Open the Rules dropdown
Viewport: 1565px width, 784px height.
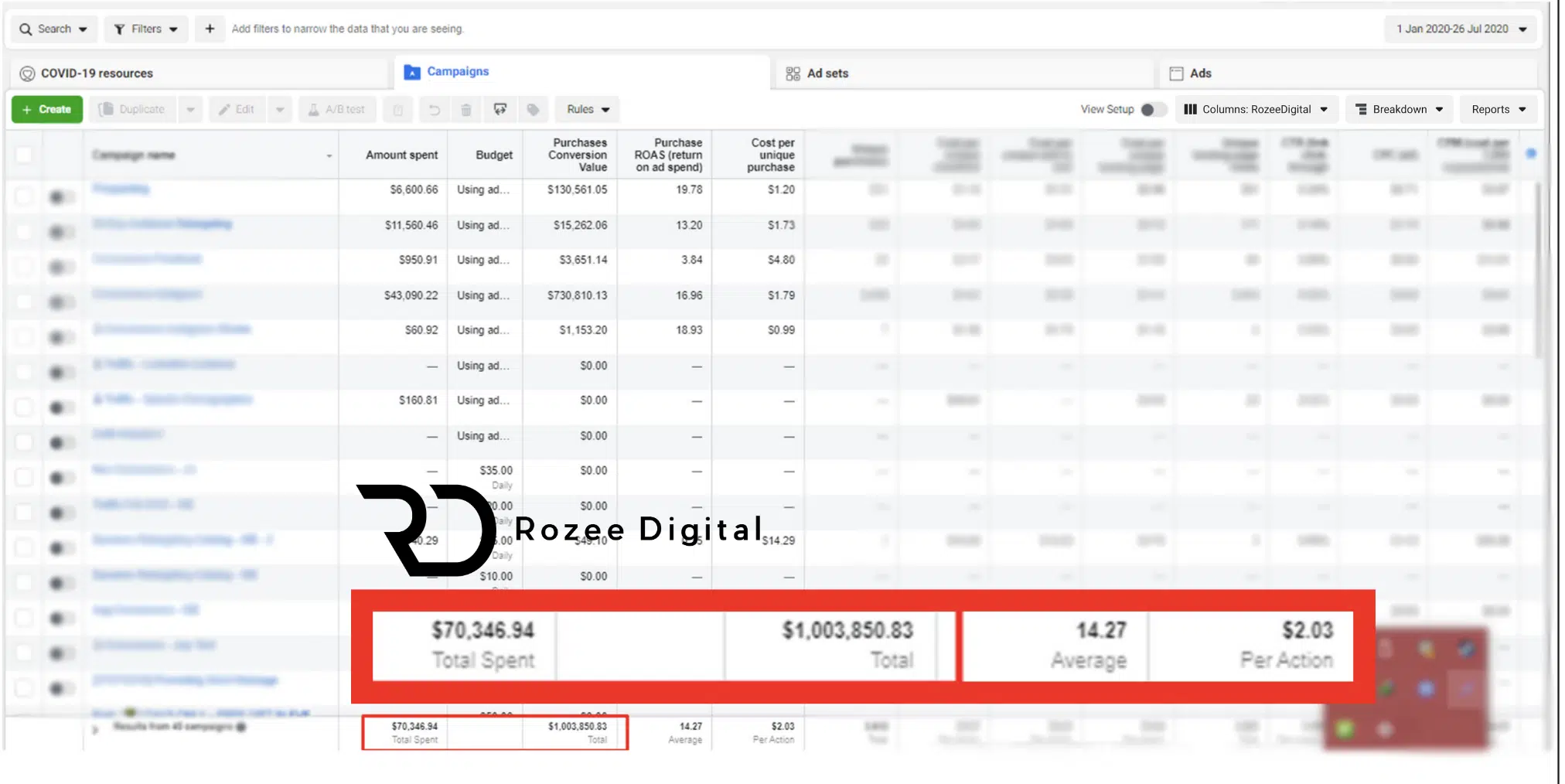[x=588, y=109]
